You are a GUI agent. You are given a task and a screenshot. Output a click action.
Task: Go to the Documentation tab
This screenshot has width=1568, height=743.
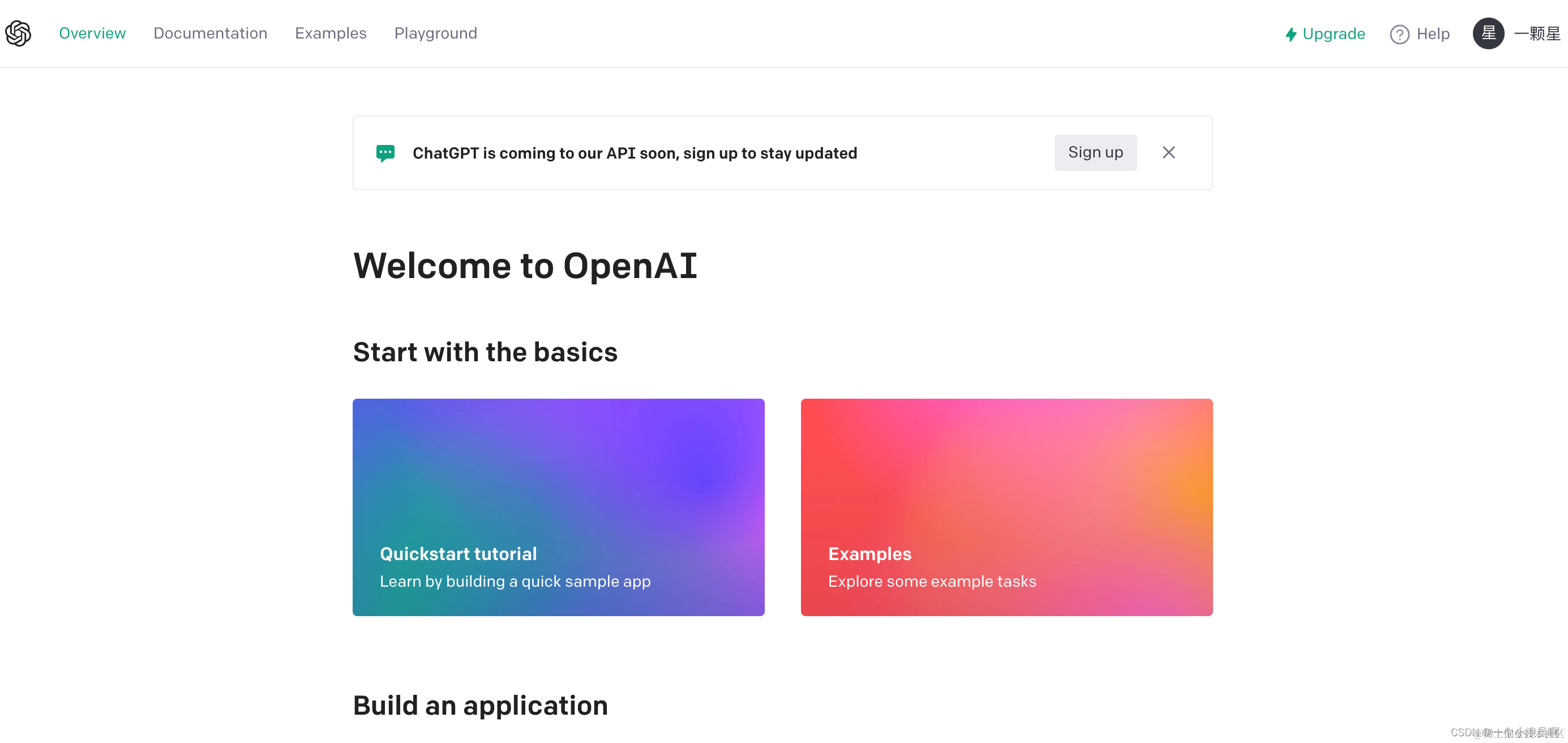(210, 33)
